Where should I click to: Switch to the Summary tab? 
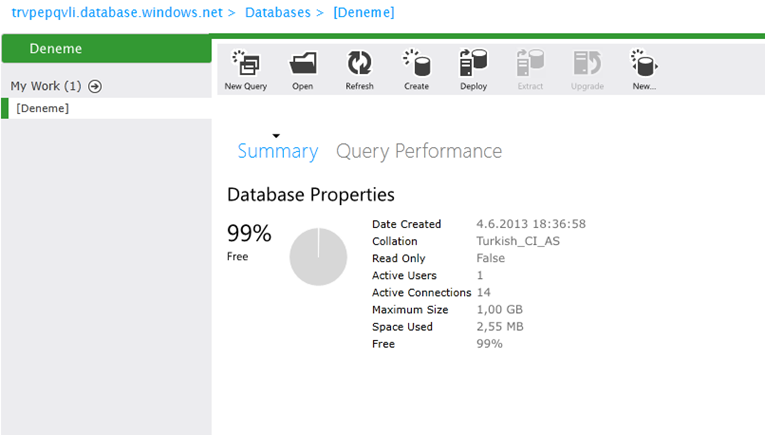tap(278, 151)
